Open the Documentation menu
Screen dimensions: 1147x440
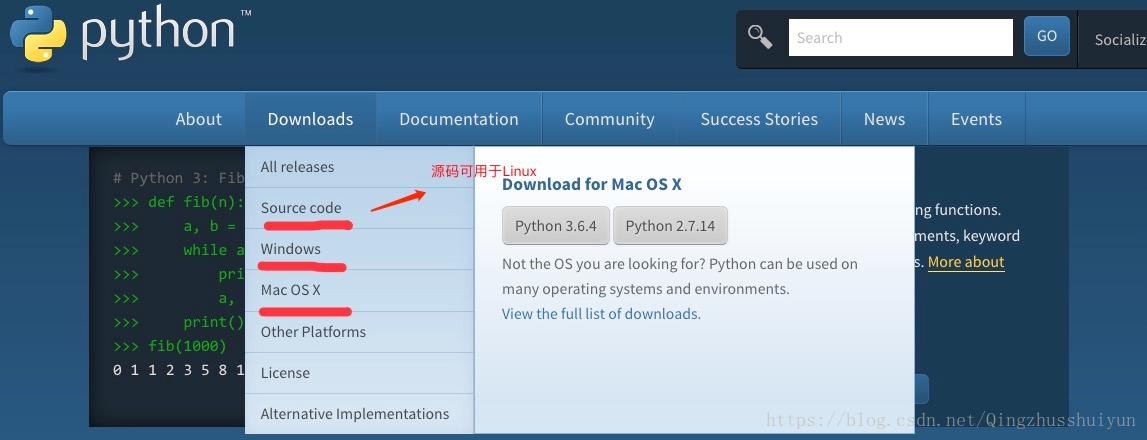459,119
